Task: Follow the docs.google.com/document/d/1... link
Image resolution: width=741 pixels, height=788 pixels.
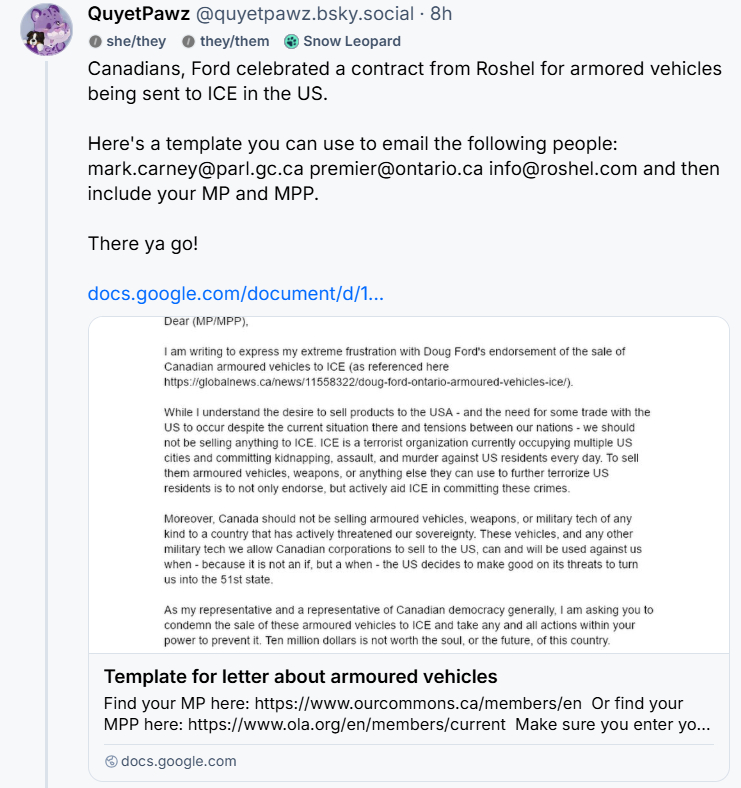Action: click(x=235, y=294)
